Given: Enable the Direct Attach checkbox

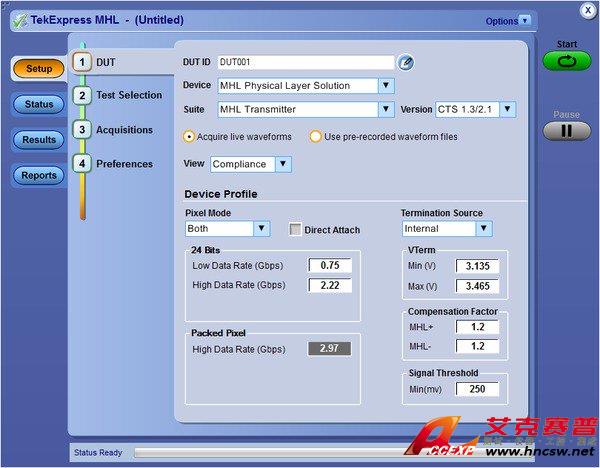Looking at the screenshot, I should pyautogui.click(x=295, y=230).
